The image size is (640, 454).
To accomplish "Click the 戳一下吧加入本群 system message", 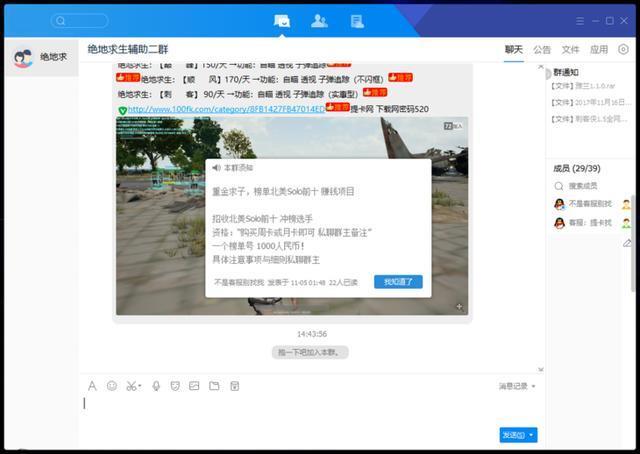I will pyautogui.click(x=310, y=352).
